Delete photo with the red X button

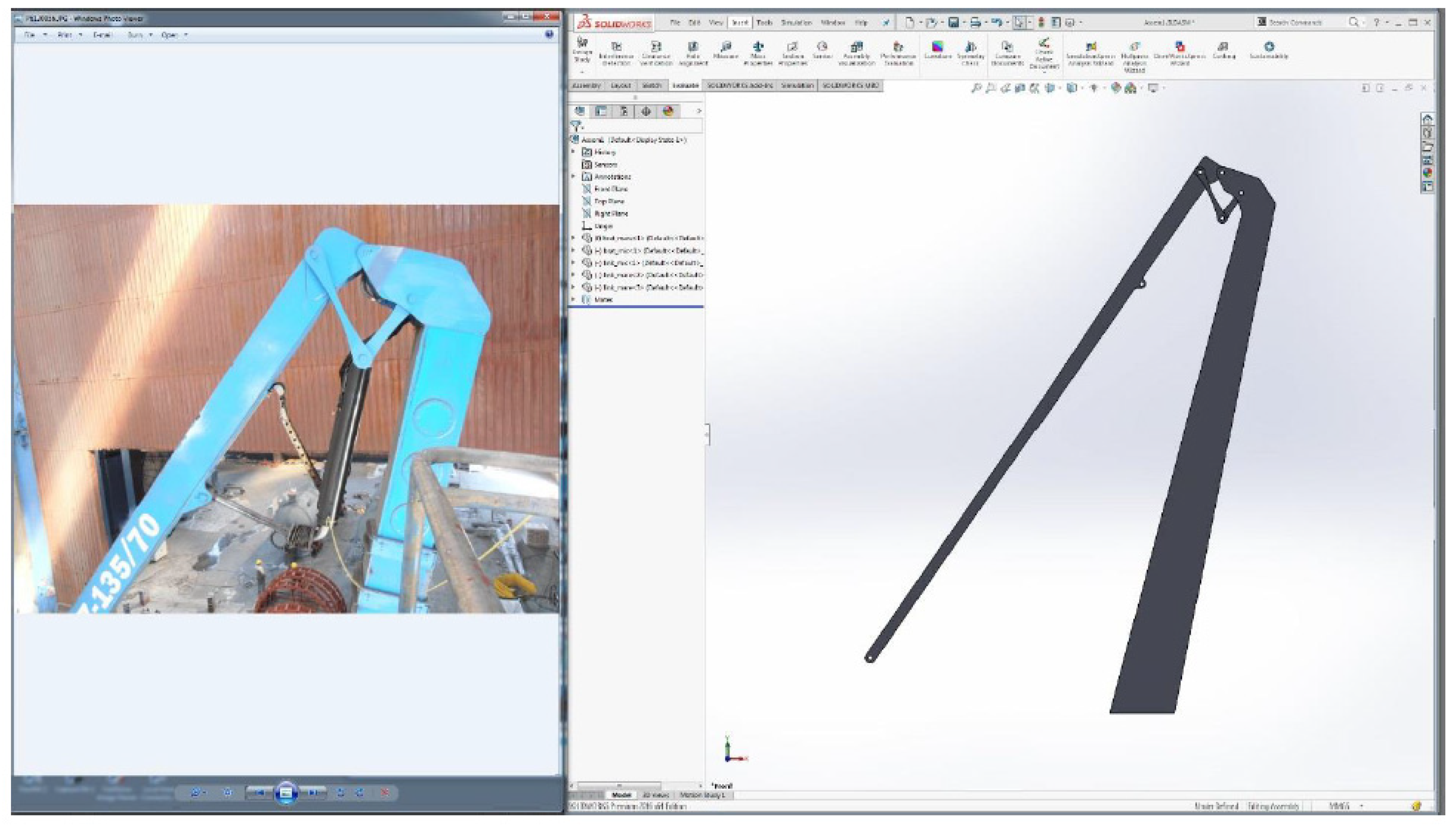pos(385,792)
